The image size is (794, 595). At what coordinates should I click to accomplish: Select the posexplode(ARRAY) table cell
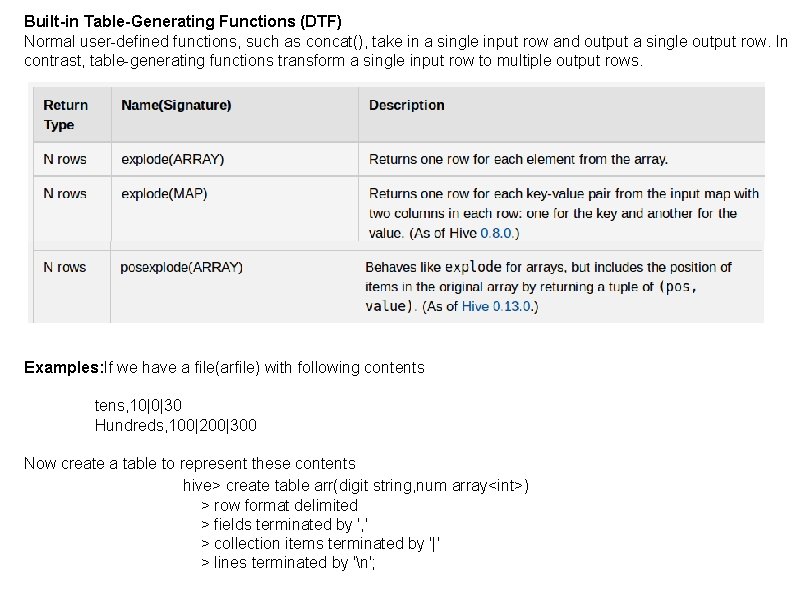click(x=181, y=267)
